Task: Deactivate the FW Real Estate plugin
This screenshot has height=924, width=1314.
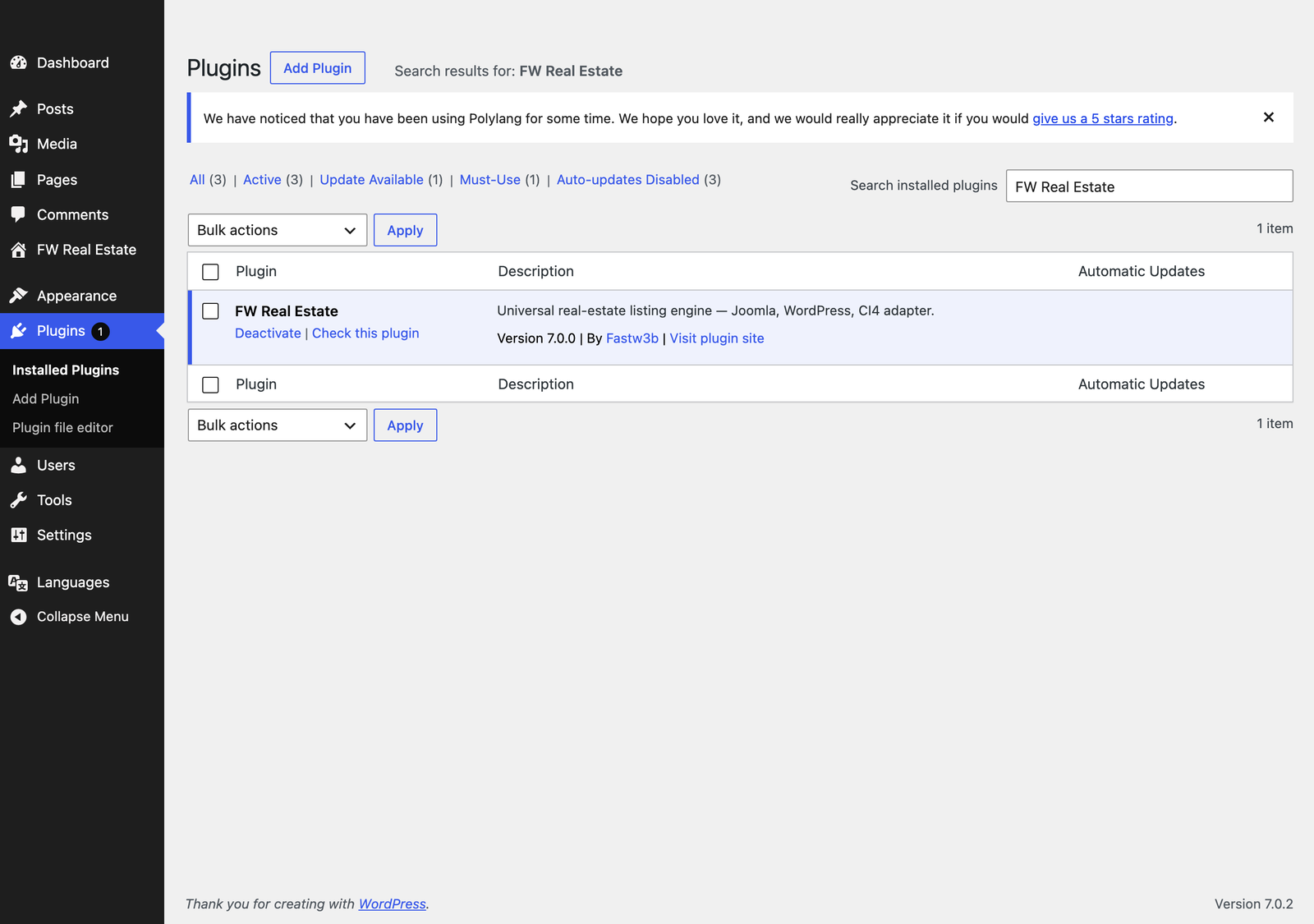Action: [268, 333]
